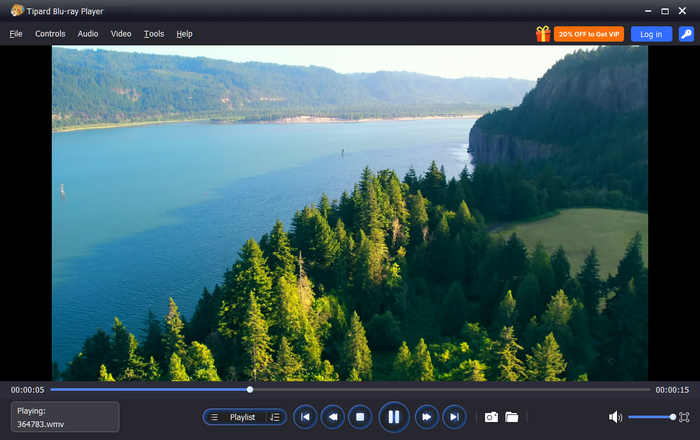
Task: Skip to the previous track
Action: tap(305, 417)
